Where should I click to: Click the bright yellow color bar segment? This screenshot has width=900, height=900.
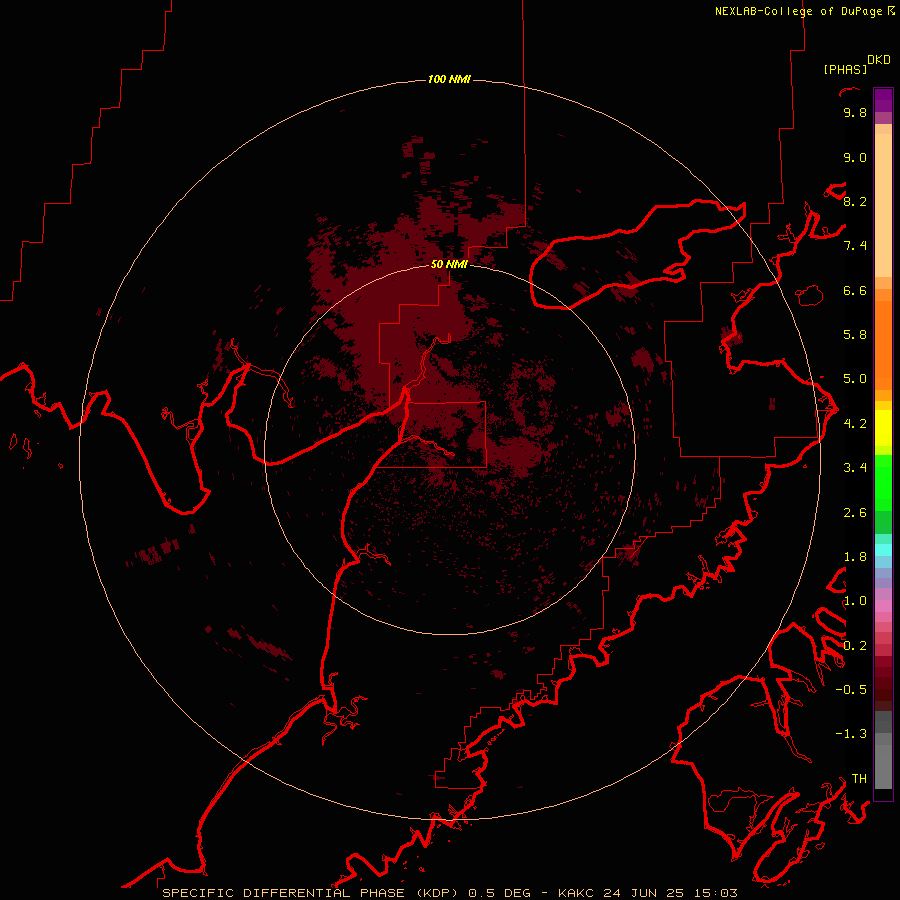883,428
